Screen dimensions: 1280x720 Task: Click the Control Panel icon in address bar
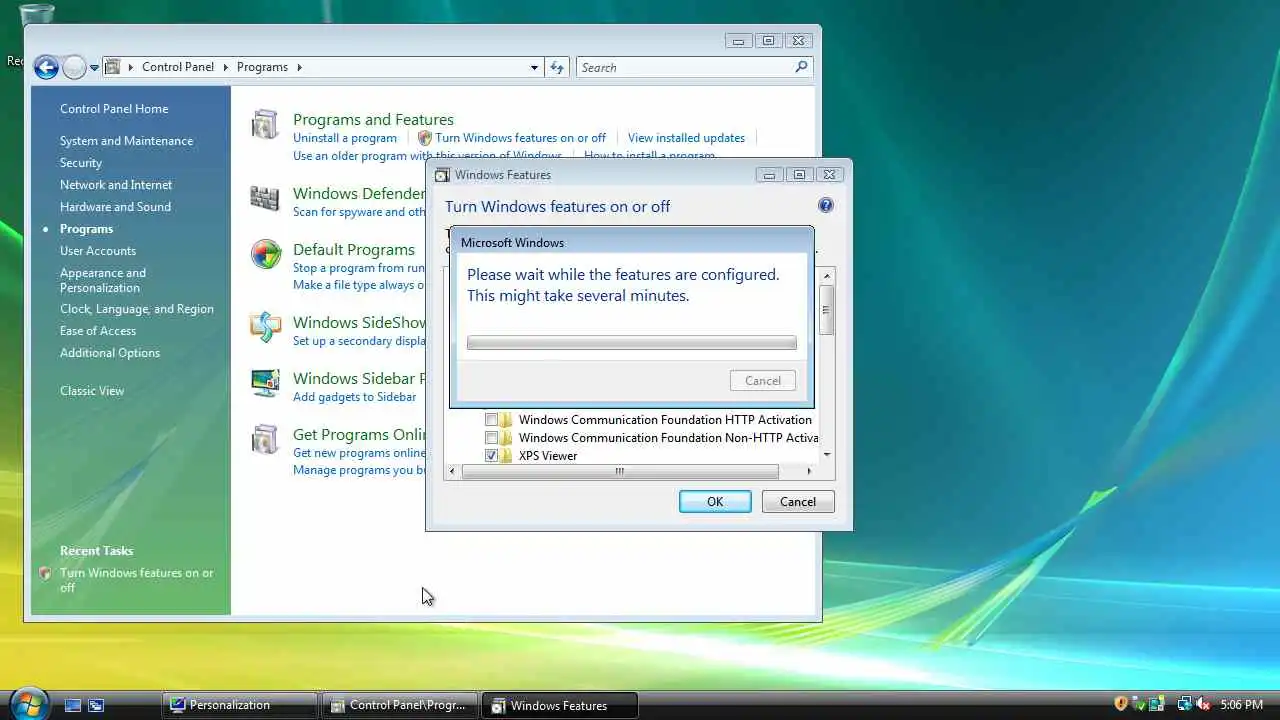click(113, 67)
